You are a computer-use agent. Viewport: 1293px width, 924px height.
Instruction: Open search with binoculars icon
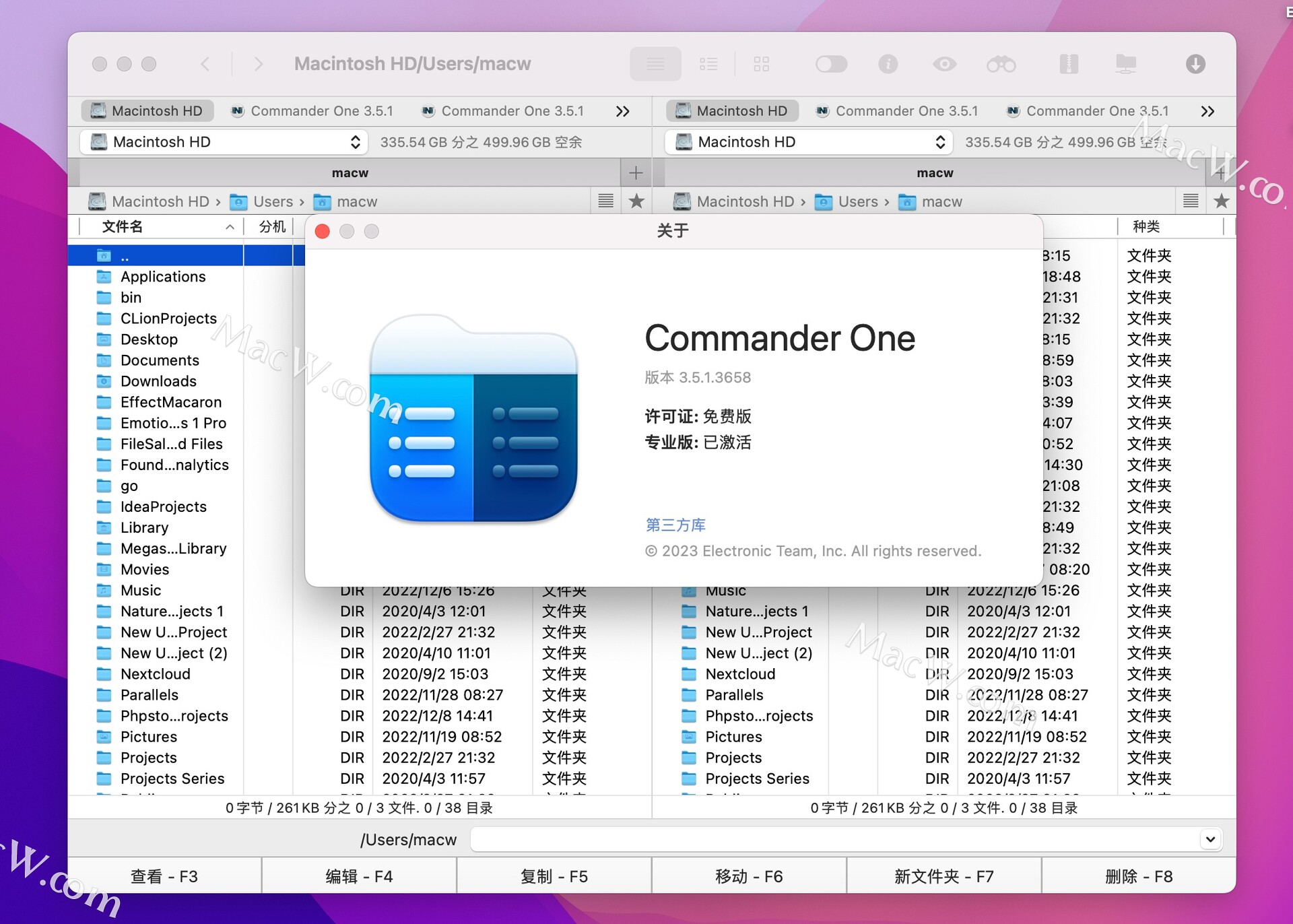(1001, 64)
